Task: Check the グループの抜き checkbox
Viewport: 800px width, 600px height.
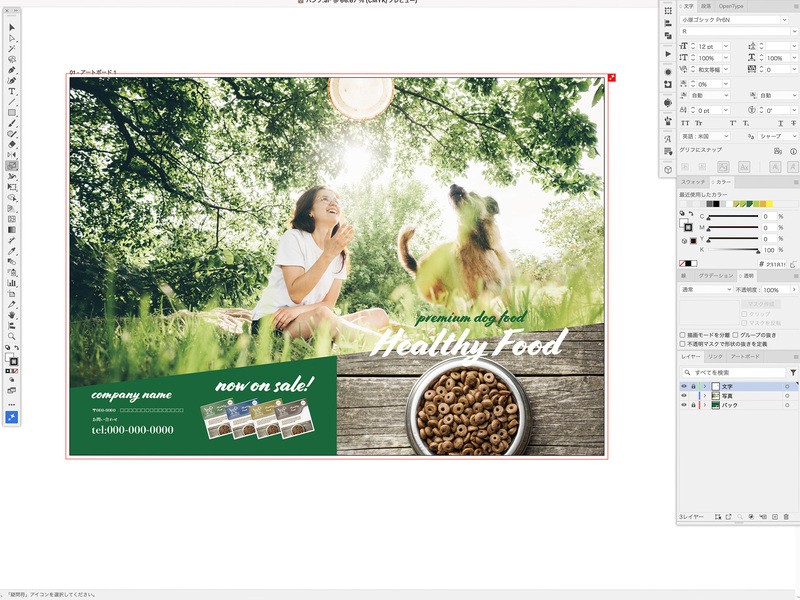Action: pyautogui.click(x=736, y=335)
